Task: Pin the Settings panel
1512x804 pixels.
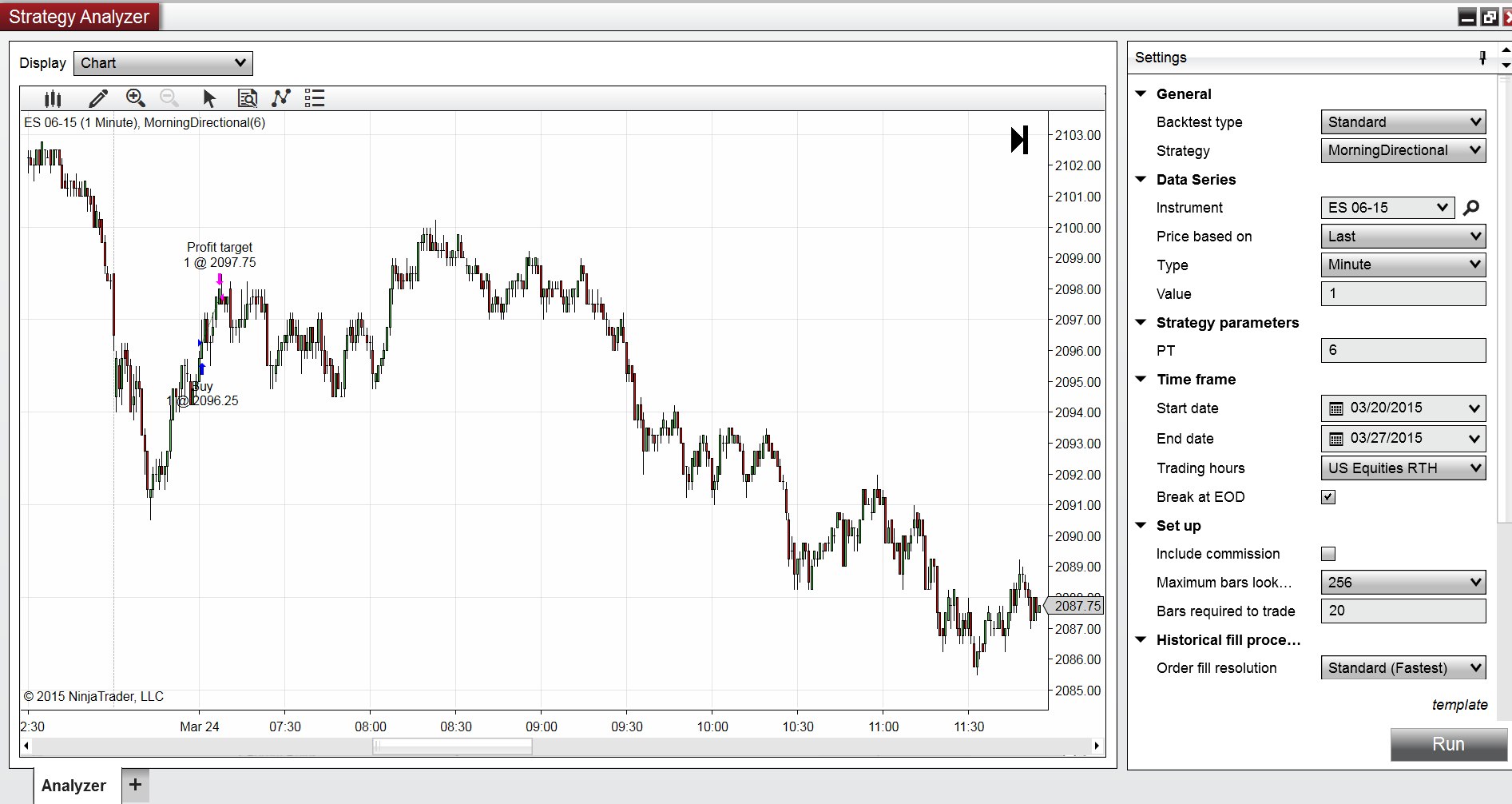Action: tap(1482, 58)
